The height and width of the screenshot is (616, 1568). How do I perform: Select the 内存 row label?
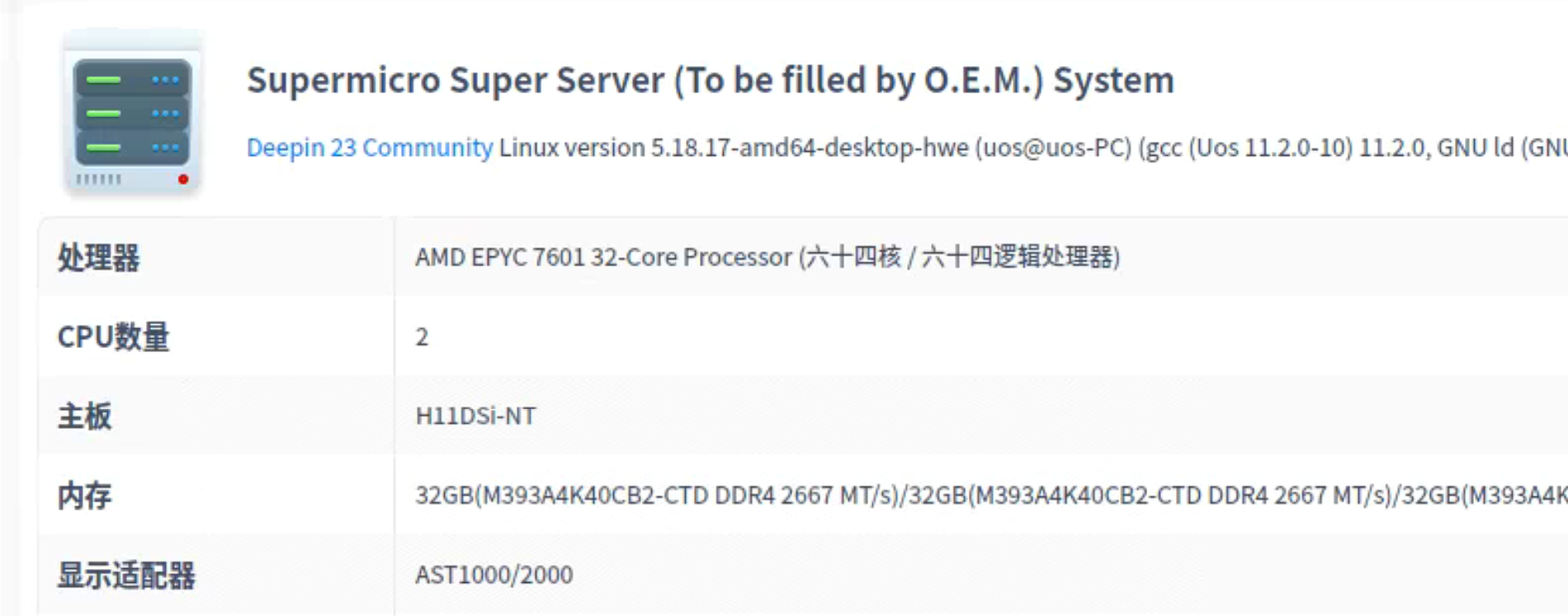pyautogui.click(x=84, y=496)
